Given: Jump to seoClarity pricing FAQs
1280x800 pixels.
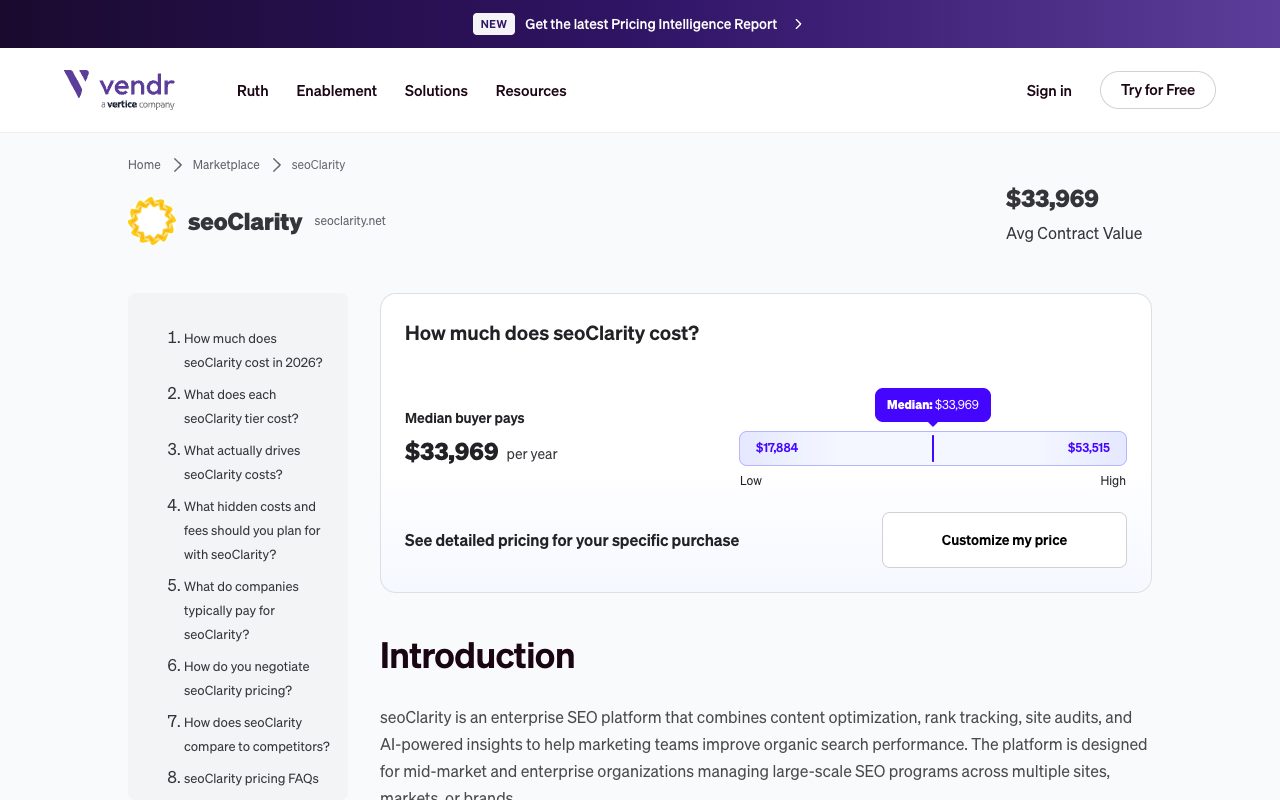Looking at the screenshot, I should (251, 778).
